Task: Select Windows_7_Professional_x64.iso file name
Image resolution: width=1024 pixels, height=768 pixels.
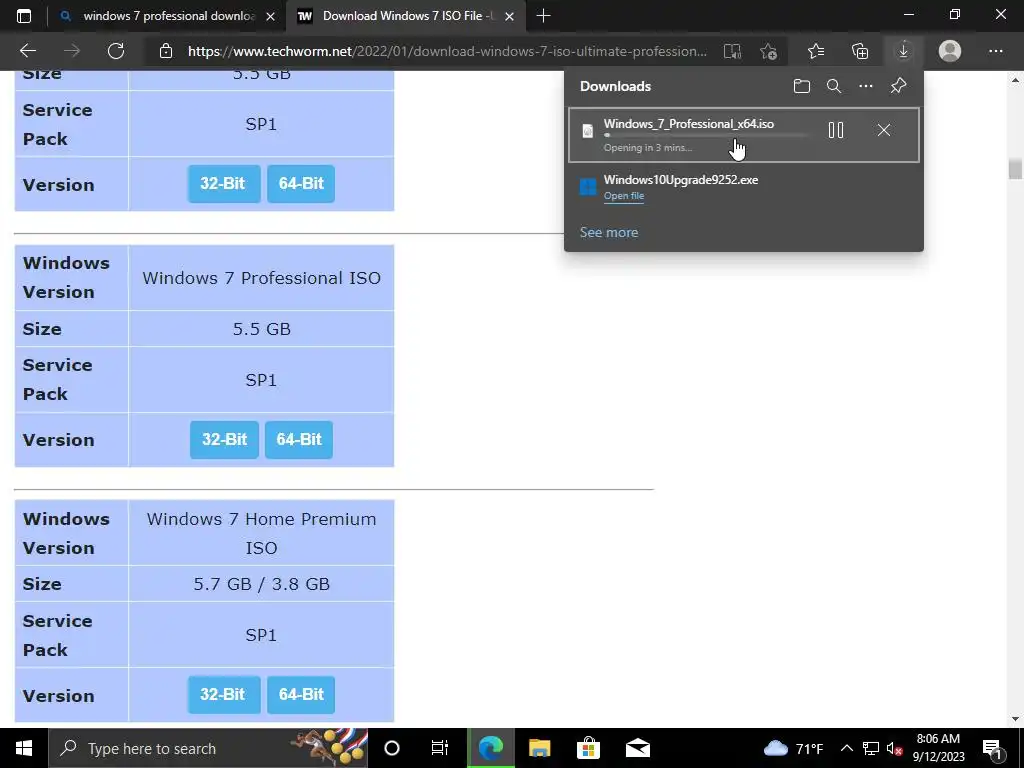Action: 688,123
